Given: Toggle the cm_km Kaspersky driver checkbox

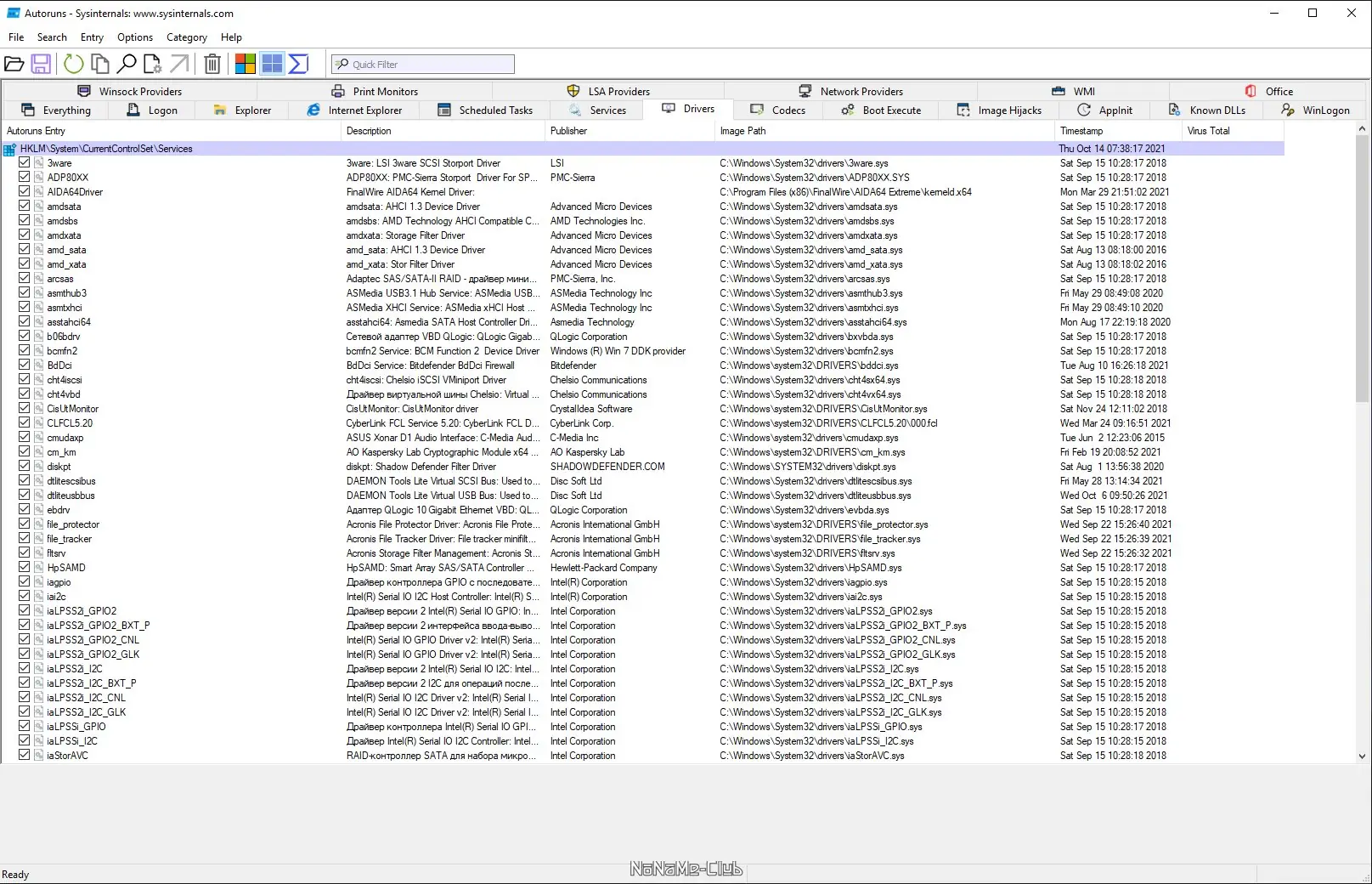Looking at the screenshot, I should coord(25,452).
